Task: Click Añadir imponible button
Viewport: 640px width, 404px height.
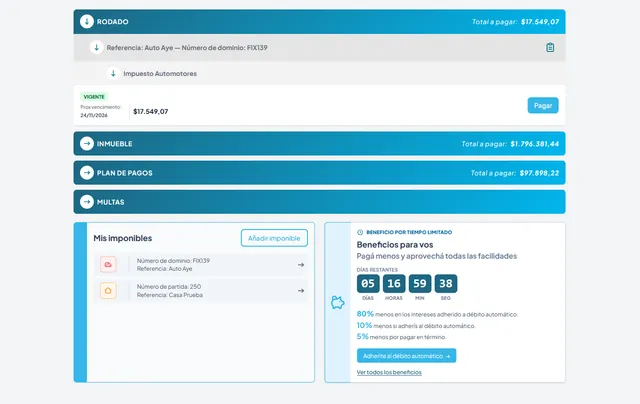Action: pyautogui.click(x=274, y=238)
